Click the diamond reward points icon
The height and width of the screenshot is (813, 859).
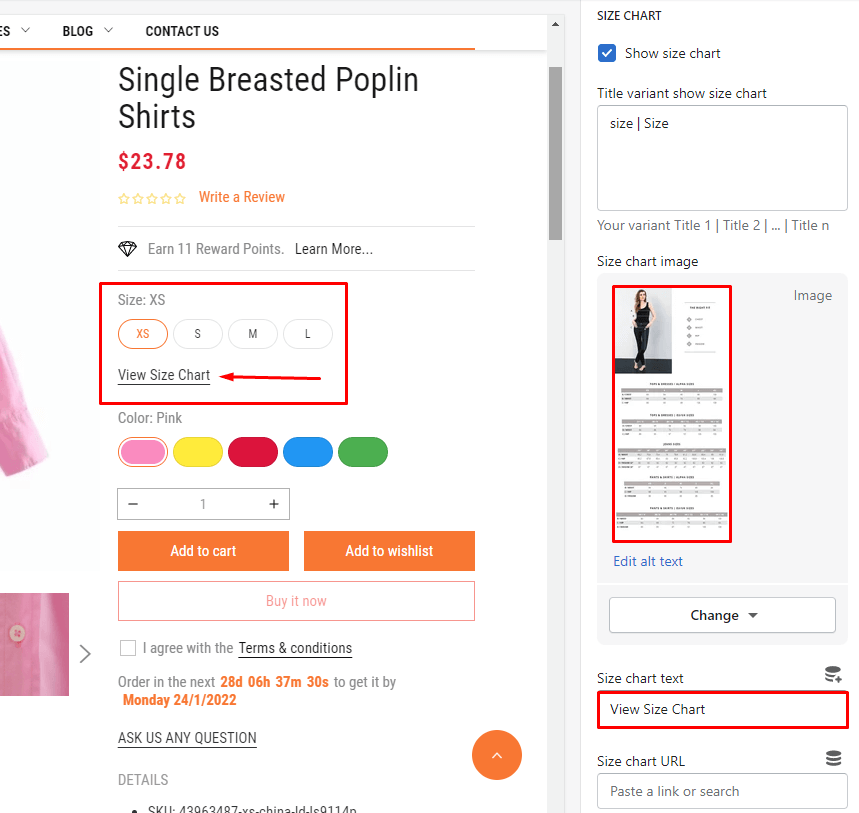(x=127, y=249)
